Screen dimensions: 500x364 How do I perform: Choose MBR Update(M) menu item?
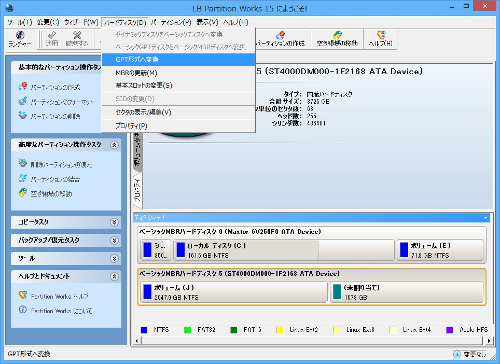[x=178, y=73]
